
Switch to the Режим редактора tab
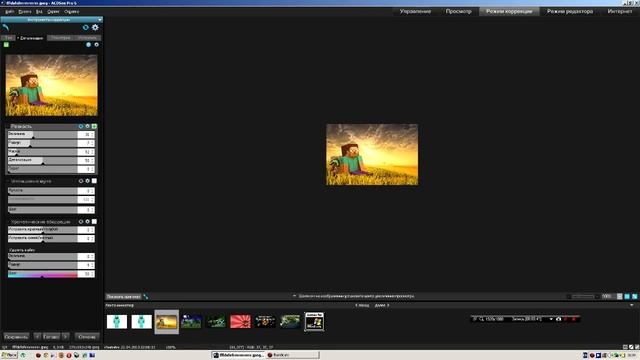[x=570, y=11]
